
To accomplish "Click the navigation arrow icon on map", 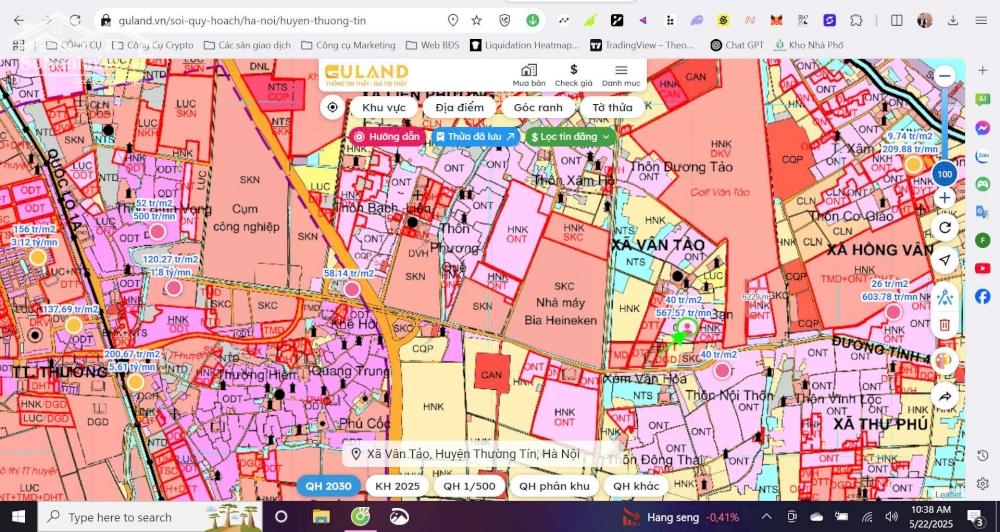I will 944,260.
